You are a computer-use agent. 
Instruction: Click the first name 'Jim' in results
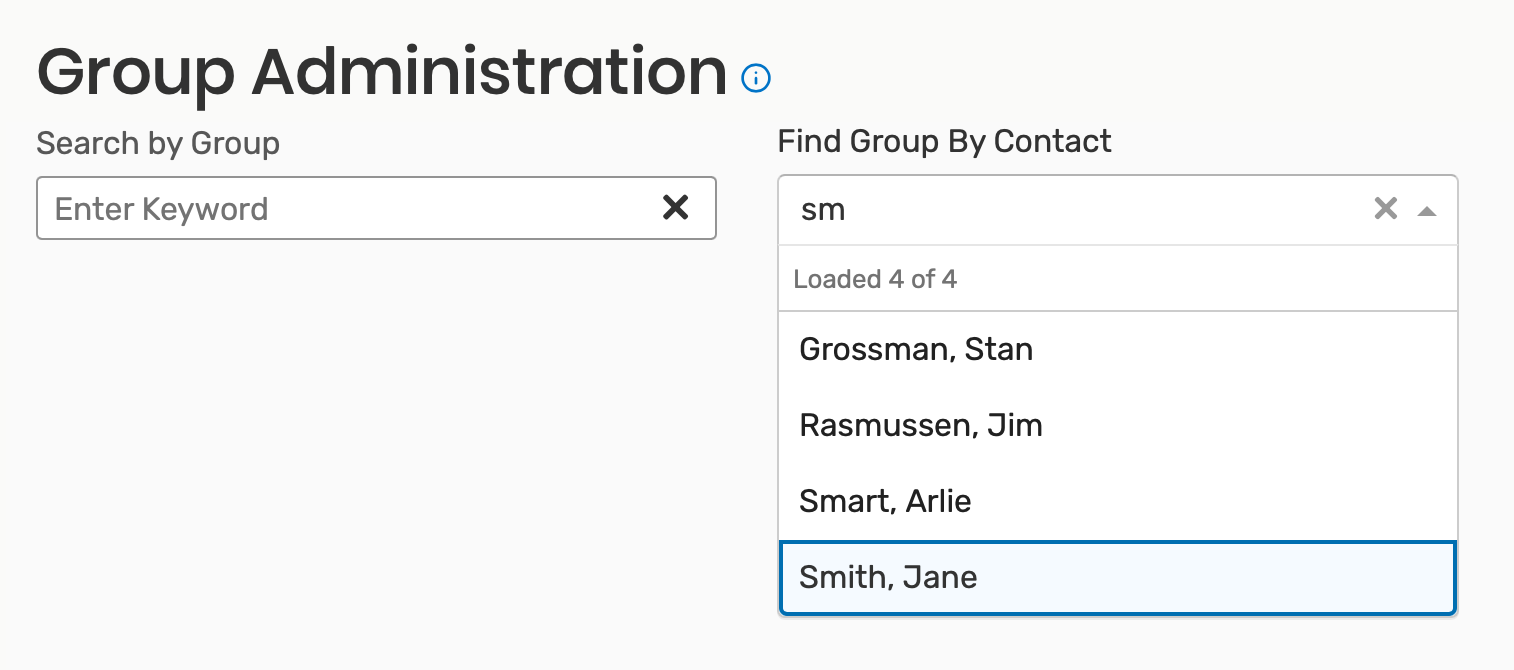click(x=1015, y=426)
